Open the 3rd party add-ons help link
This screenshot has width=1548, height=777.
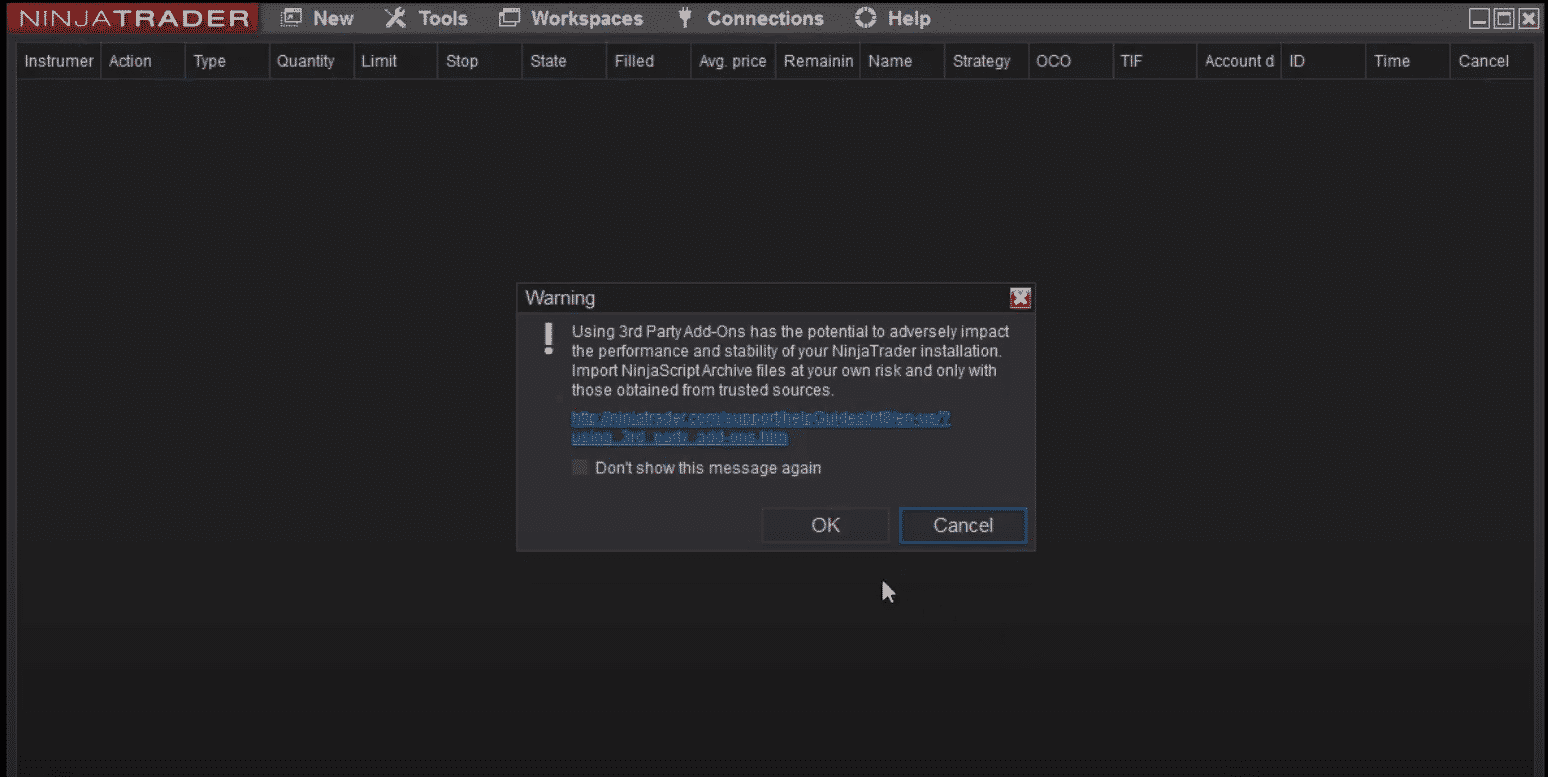tap(760, 428)
